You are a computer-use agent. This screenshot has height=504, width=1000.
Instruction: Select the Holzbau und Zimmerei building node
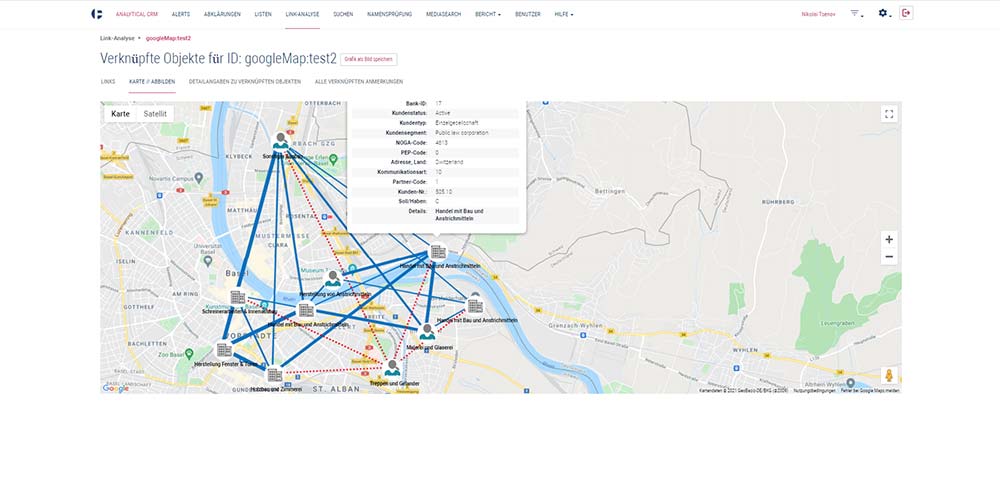click(275, 375)
